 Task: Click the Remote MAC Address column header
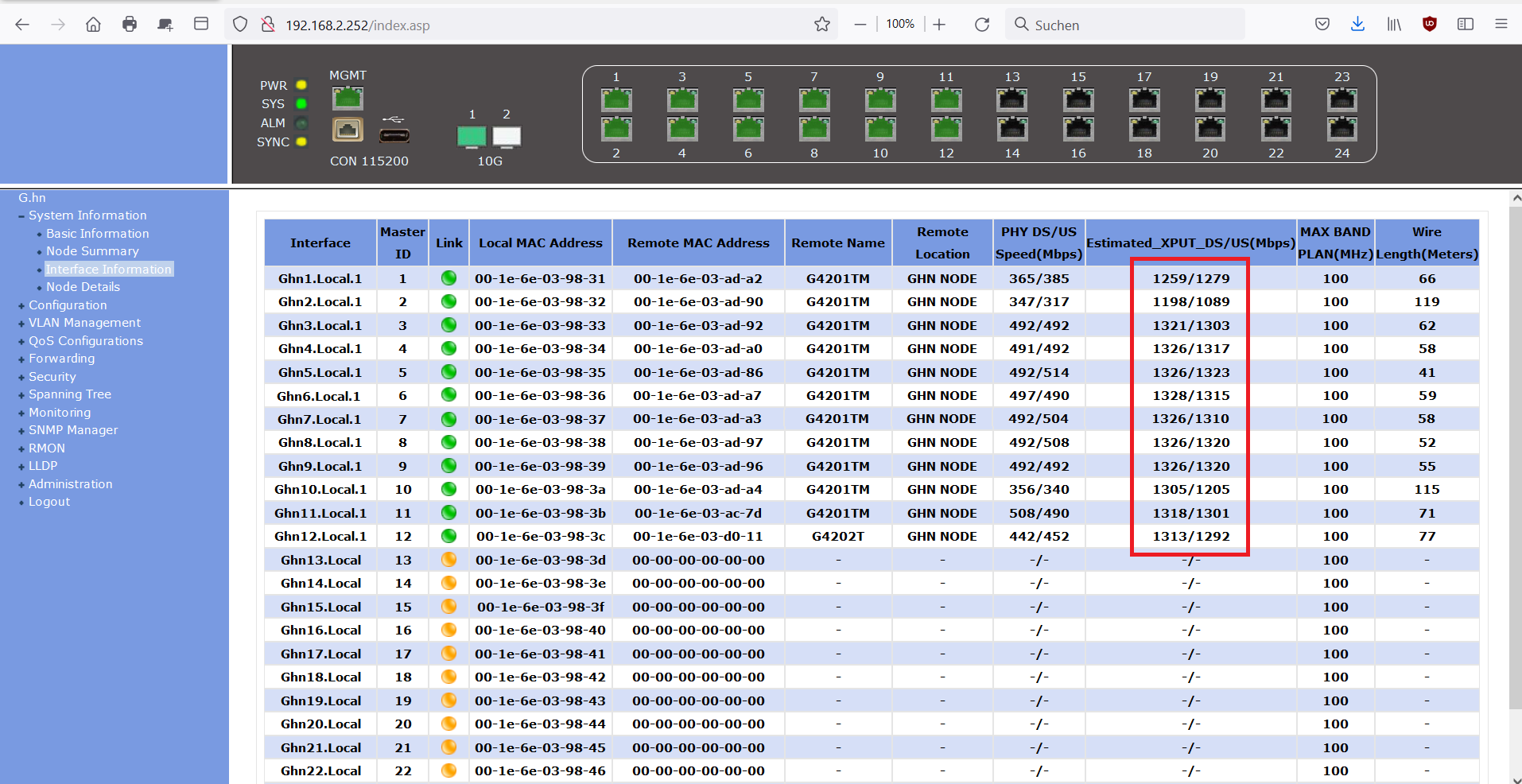point(698,243)
